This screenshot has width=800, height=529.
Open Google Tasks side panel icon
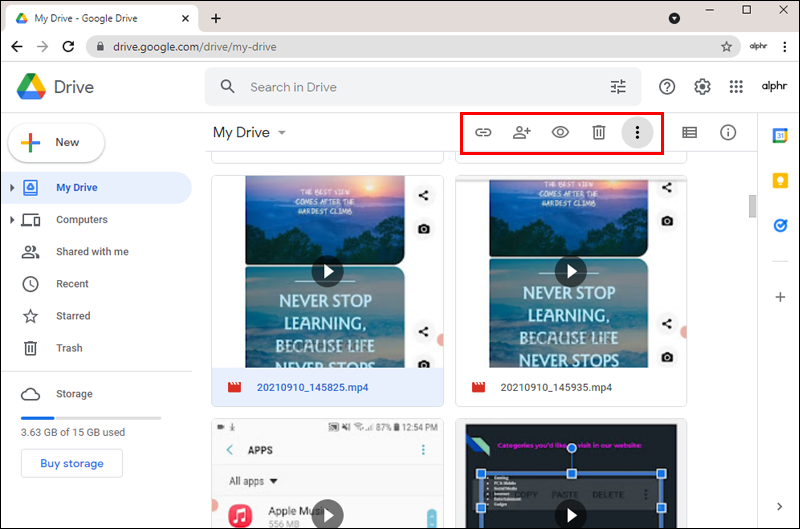[x=780, y=225]
